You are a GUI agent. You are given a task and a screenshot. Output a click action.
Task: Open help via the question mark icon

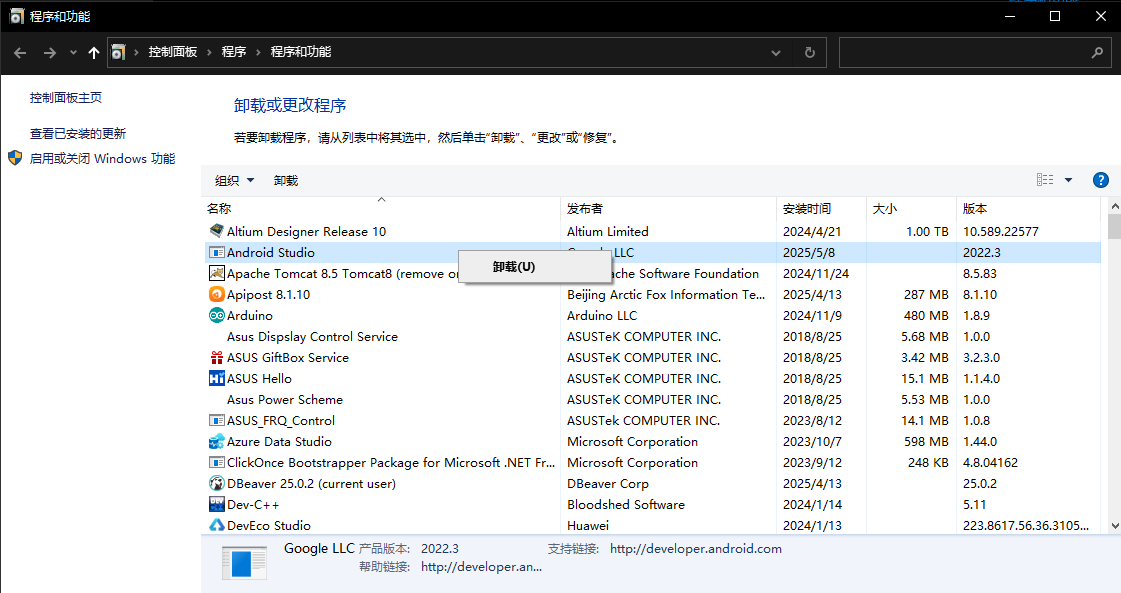pyautogui.click(x=1101, y=180)
